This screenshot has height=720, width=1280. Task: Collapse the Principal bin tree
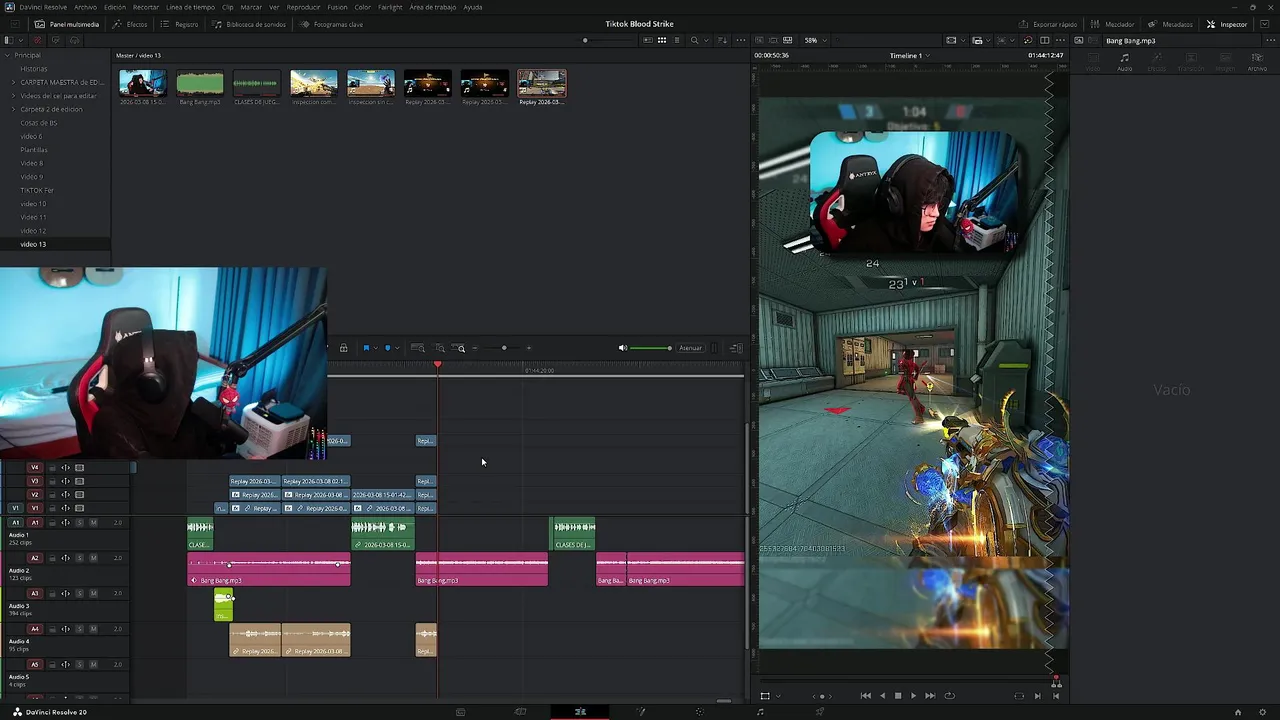(x=8, y=55)
